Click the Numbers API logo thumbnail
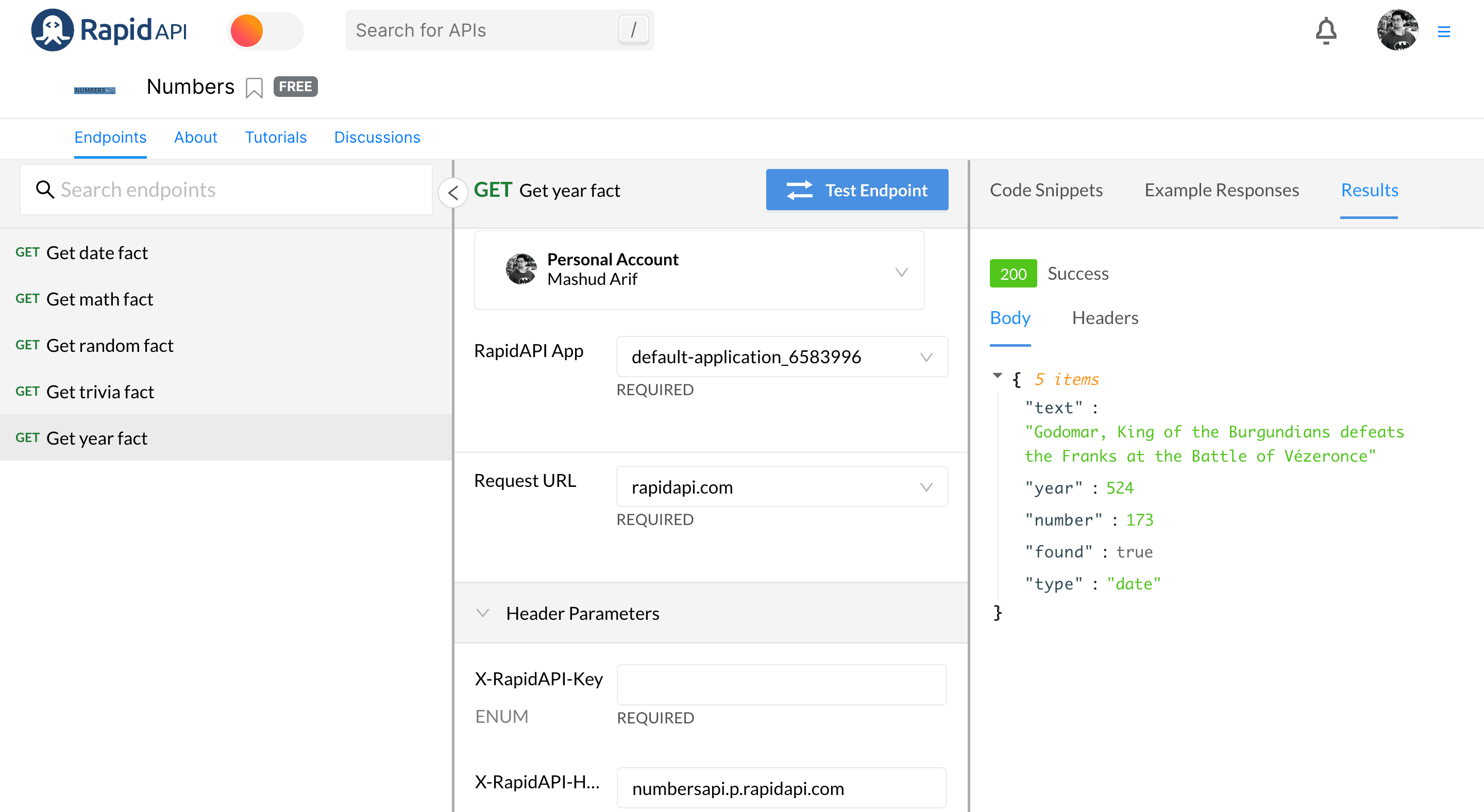Screen dimensions: 1484x812 pyautogui.click(x=94, y=90)
